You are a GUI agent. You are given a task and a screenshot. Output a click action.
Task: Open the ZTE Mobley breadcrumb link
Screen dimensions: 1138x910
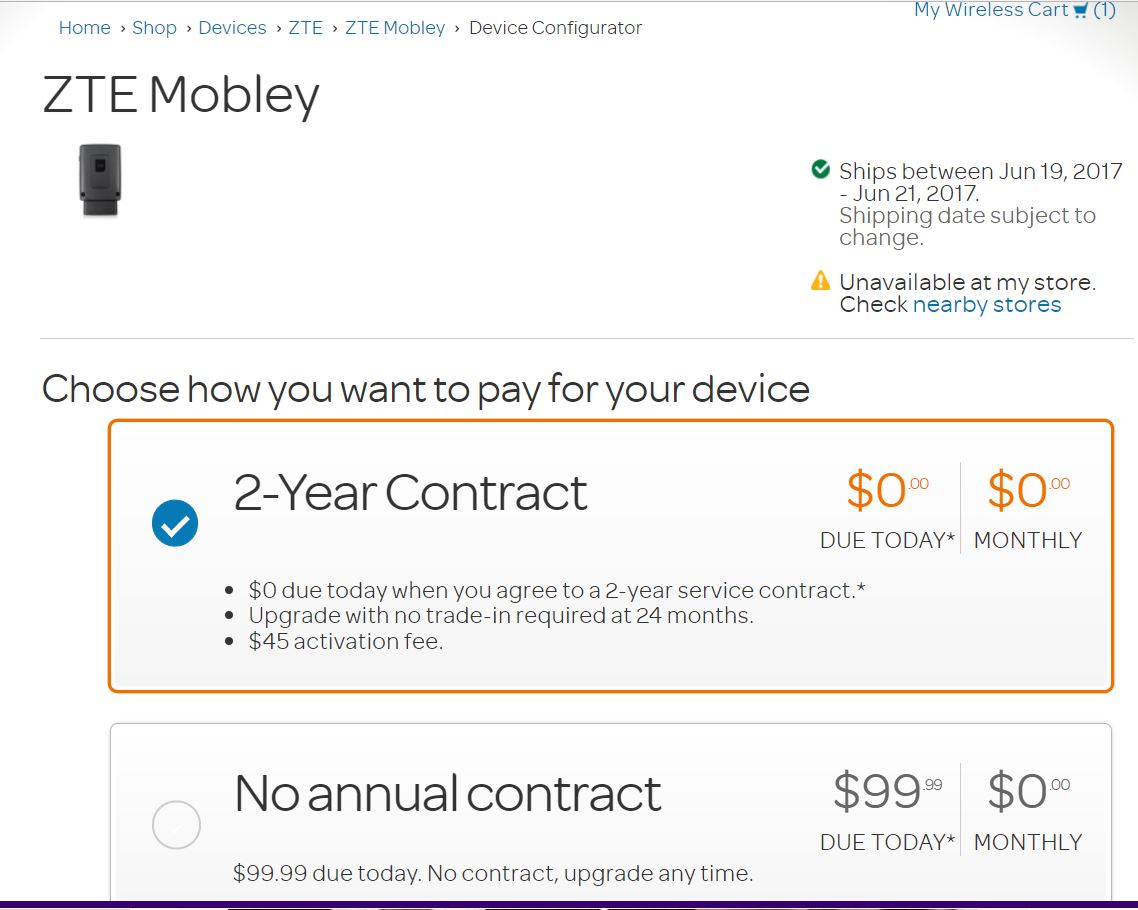[x=395, y=28]
